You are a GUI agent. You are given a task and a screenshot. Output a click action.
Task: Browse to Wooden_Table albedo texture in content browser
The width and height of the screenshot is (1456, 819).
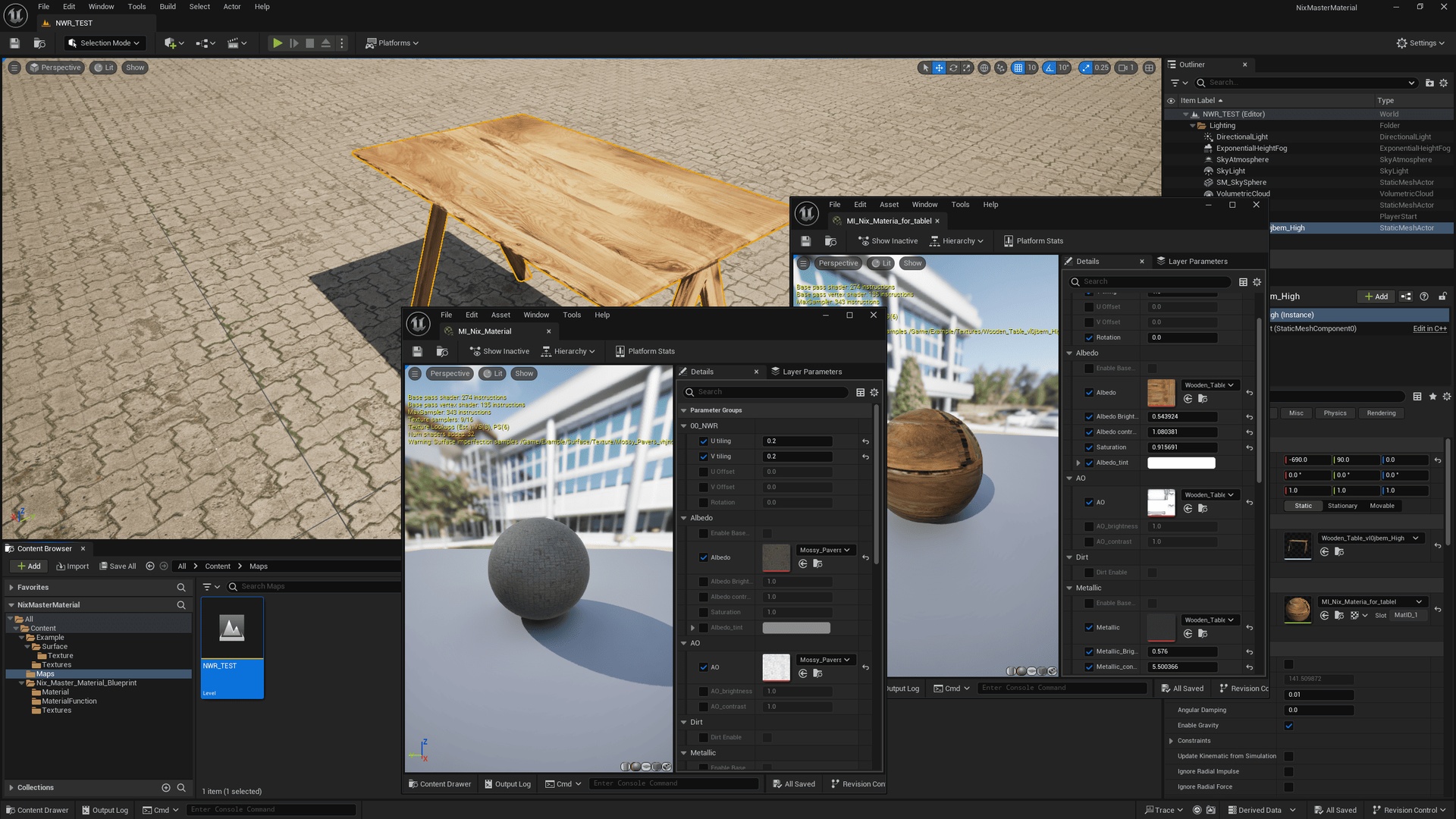click(x=1203, y=399)
